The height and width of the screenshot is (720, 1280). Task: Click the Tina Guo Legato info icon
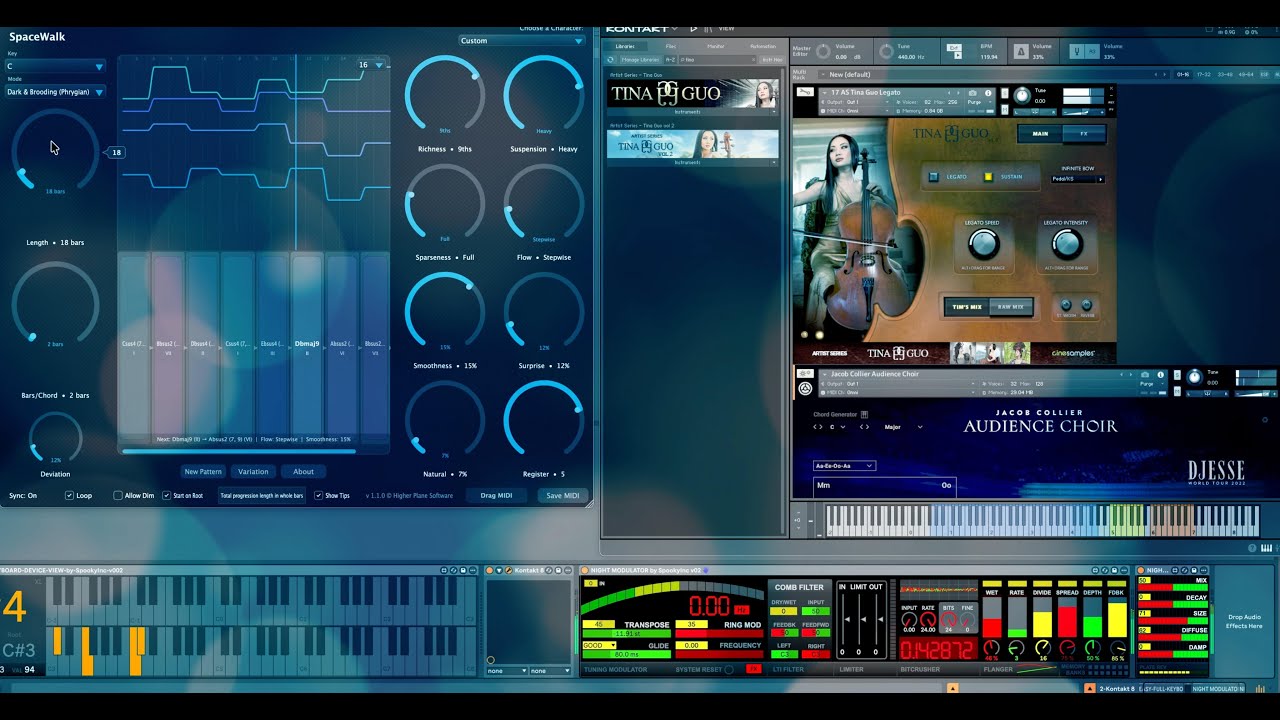(x=989, y=93)
